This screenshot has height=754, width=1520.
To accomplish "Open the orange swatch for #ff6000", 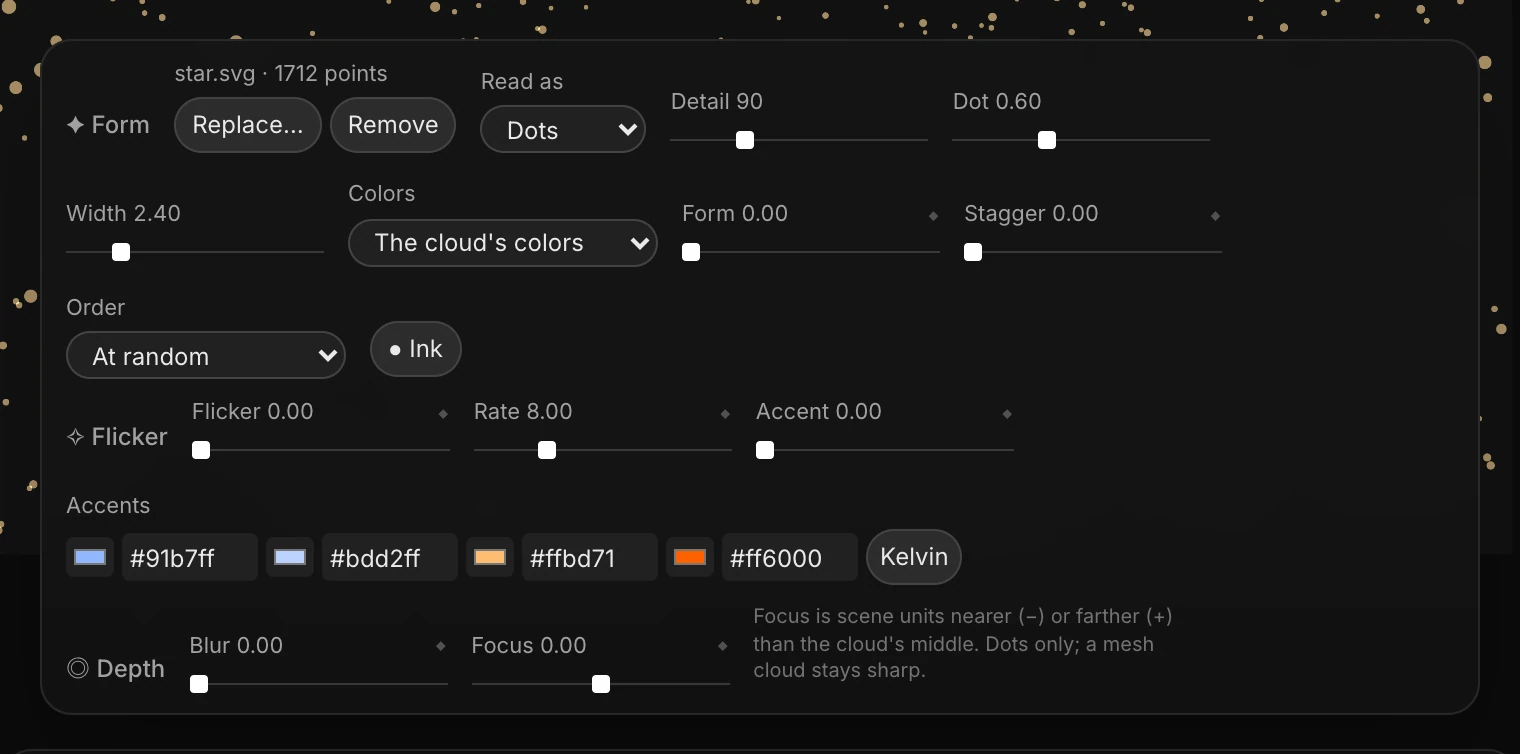I will [690, 558].
